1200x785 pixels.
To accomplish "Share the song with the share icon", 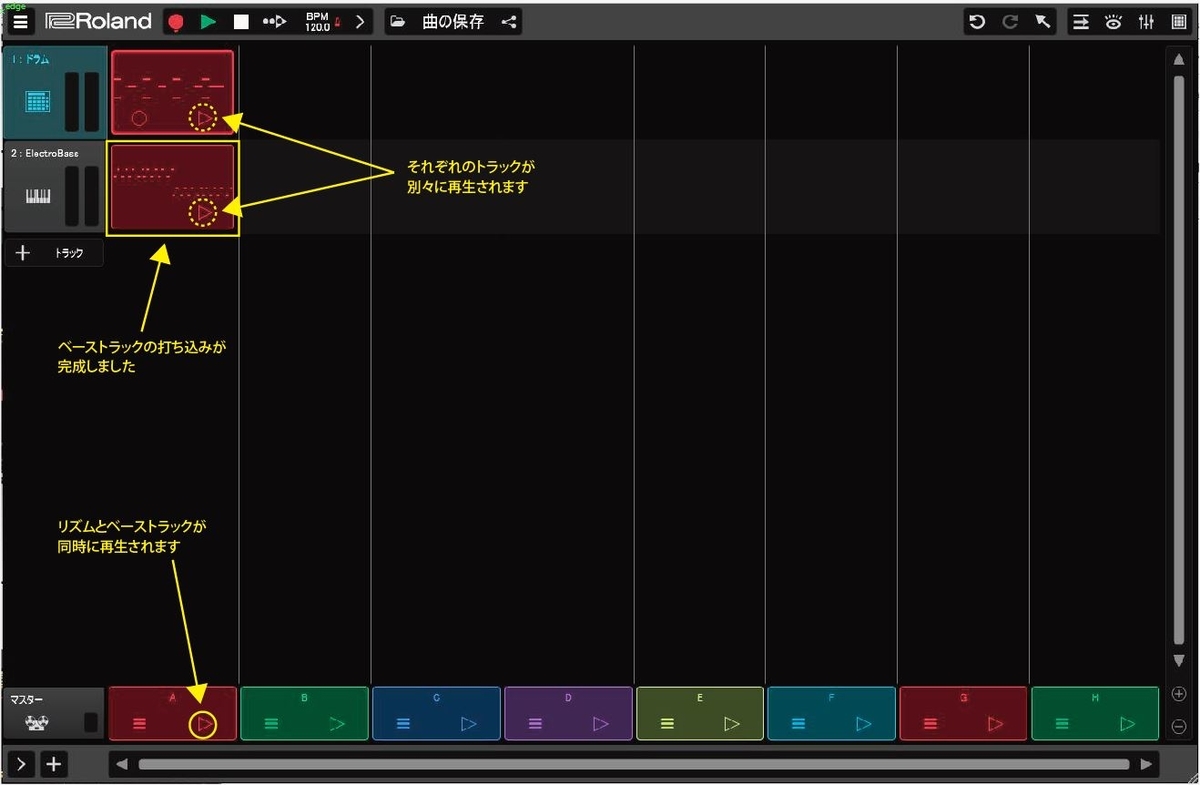I will pyautogui.click(x=509, y=22).
